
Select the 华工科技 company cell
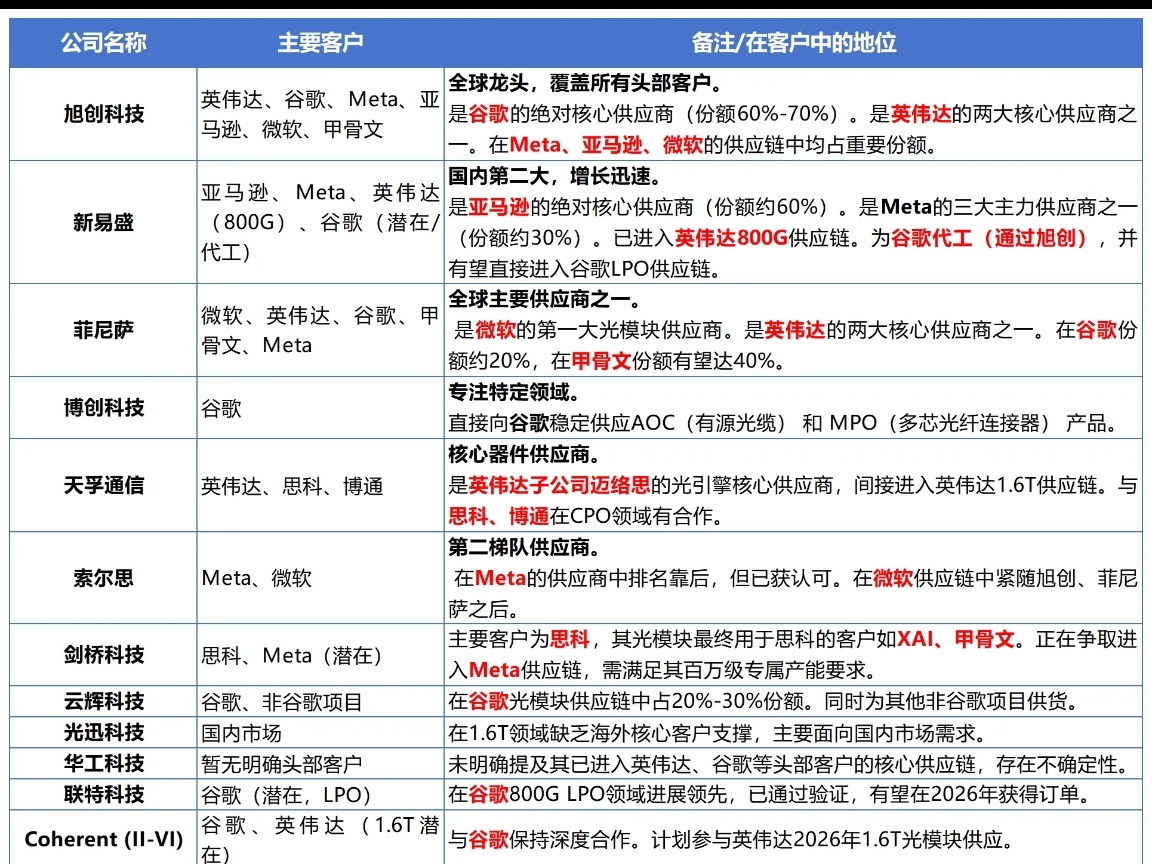click(x=104, y=763)
